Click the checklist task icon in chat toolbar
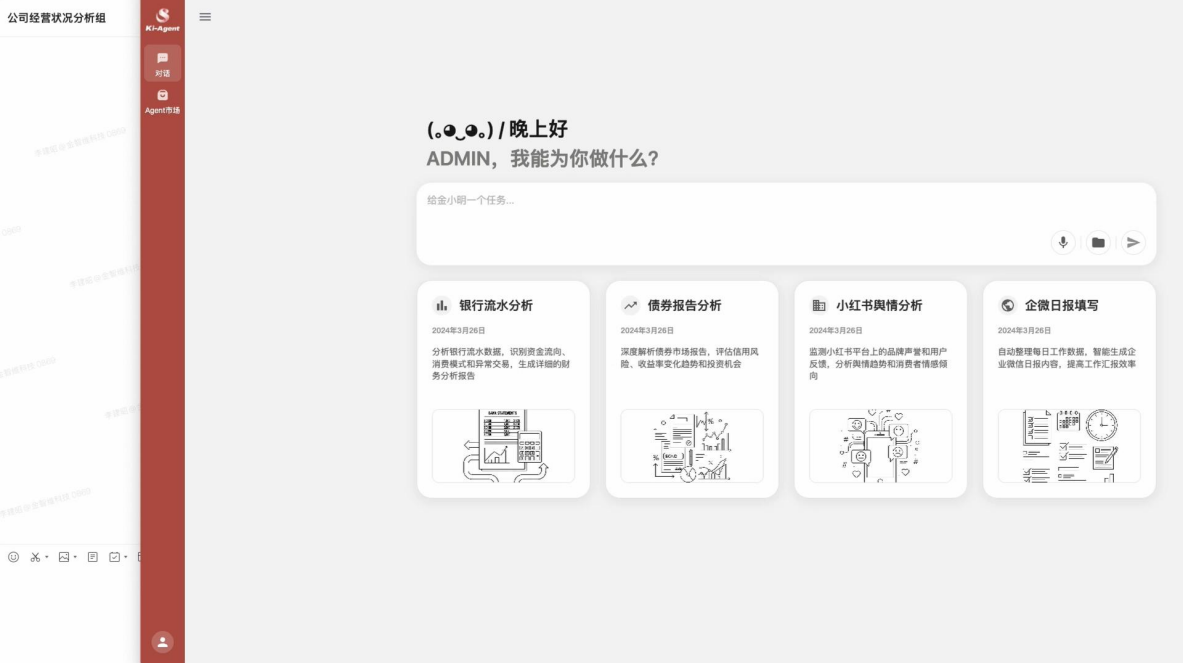Image resolution: width=1183 pixels, height=663 pixels. coord(115,557)
